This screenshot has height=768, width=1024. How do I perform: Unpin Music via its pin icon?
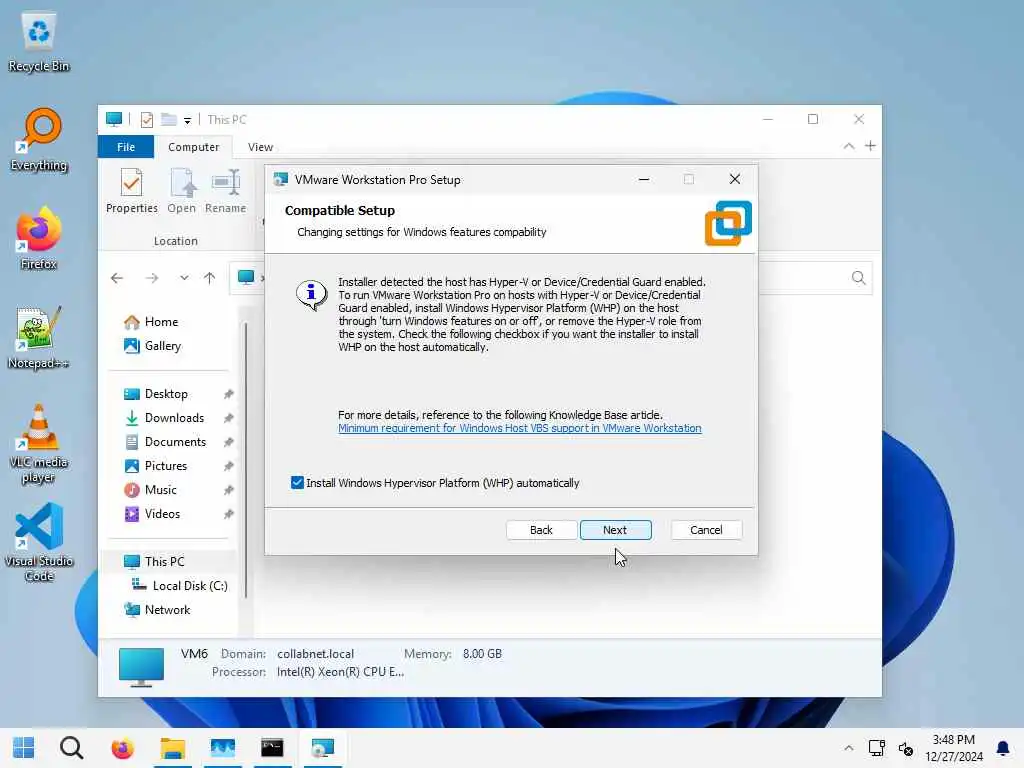point(229,490)
